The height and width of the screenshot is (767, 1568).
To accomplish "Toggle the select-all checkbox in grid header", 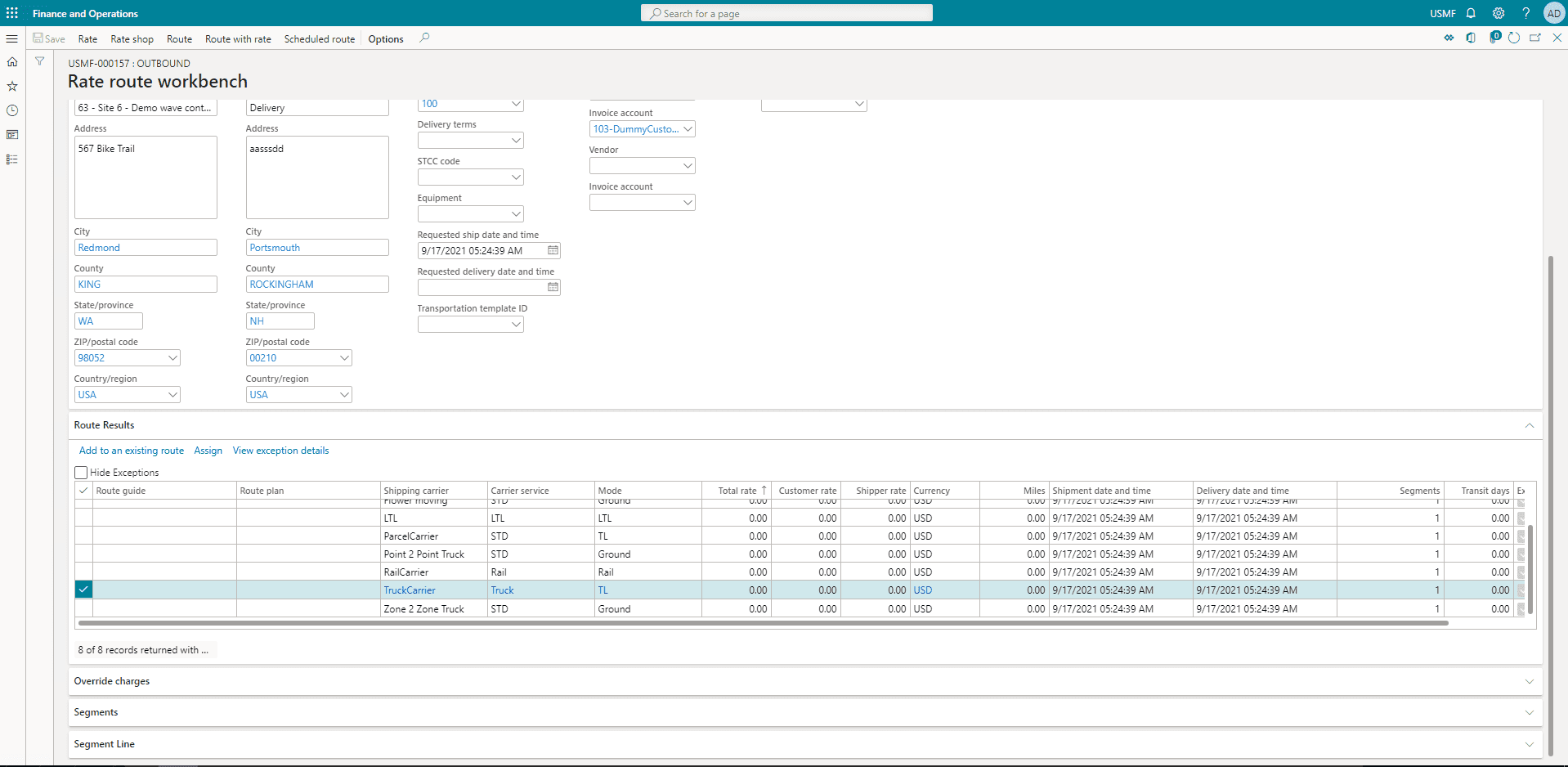I will [x=83, y=491].
